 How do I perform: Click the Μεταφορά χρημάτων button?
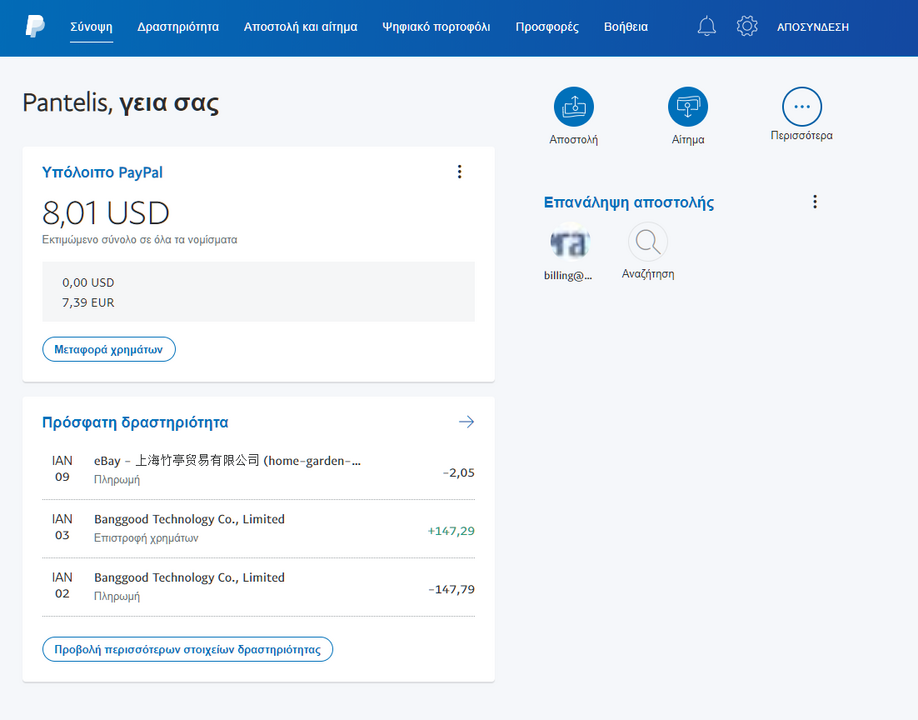(x=109, y=349)
